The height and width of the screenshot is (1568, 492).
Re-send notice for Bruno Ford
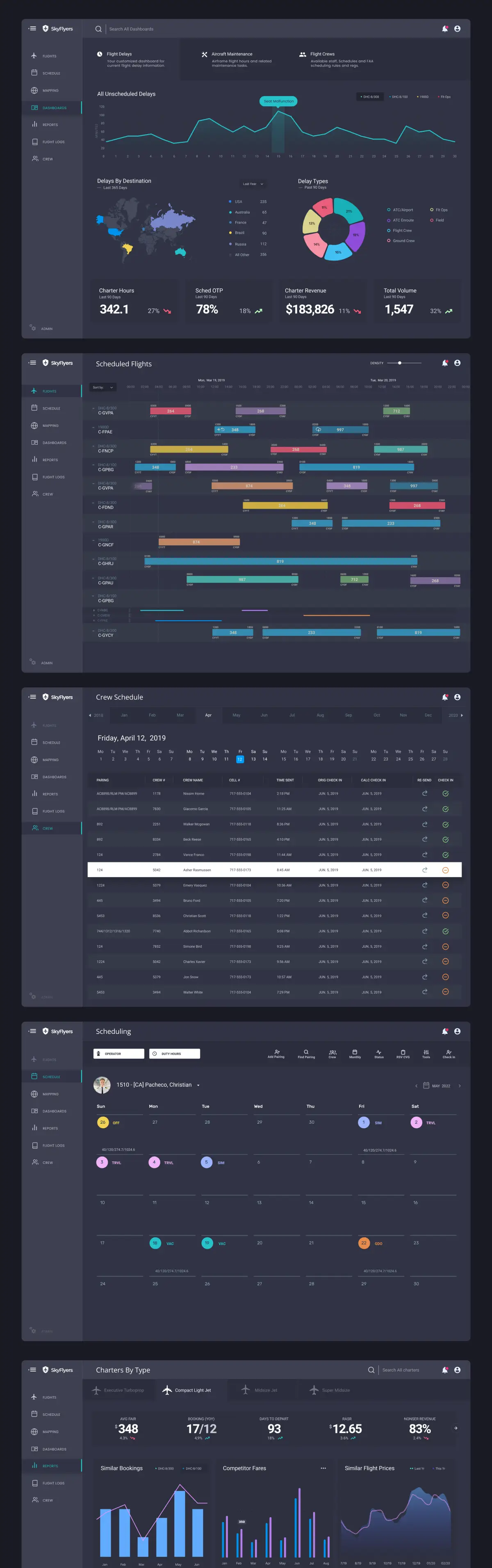click(424, 900)
